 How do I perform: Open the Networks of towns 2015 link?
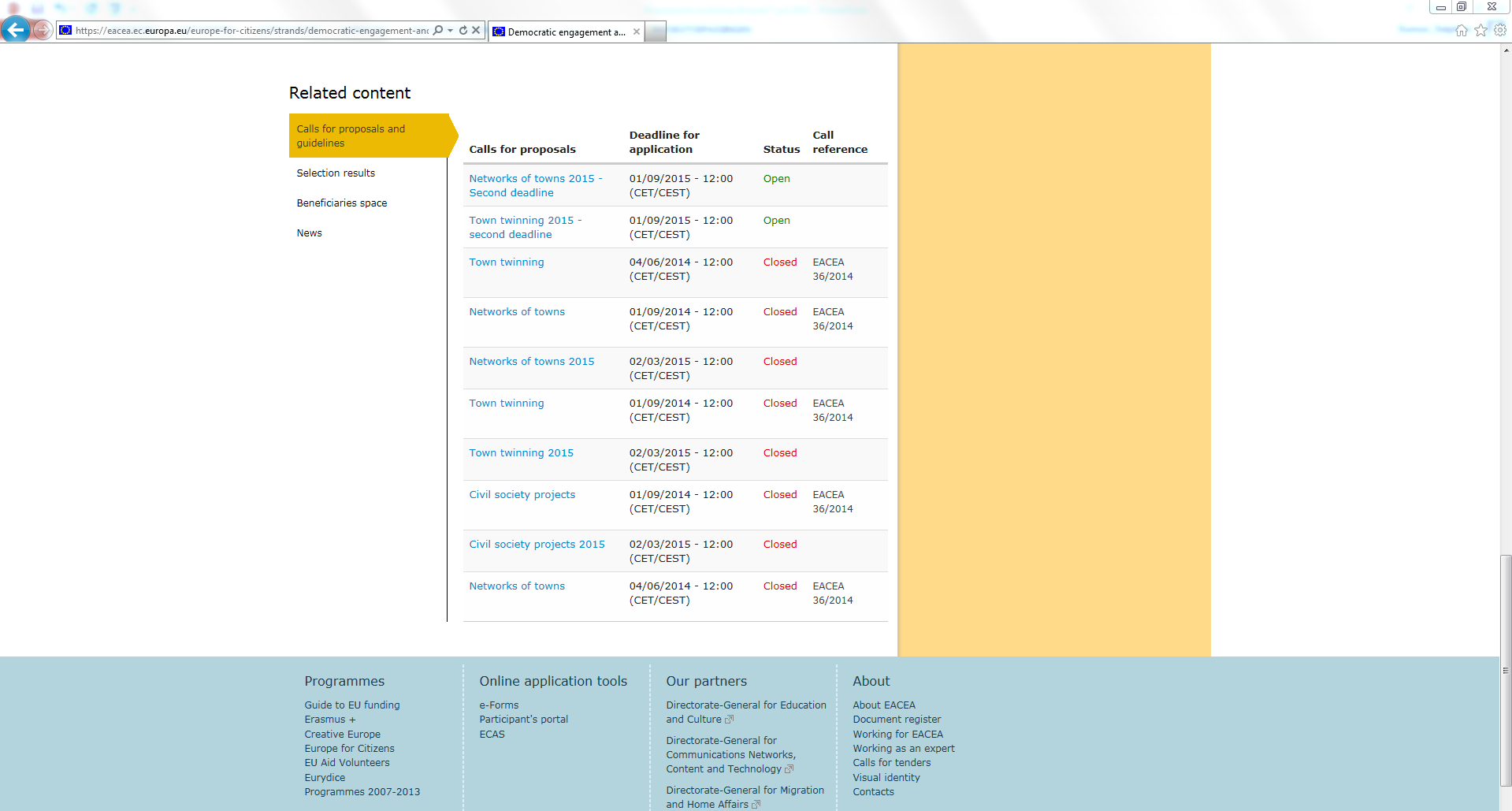[532, 362]
